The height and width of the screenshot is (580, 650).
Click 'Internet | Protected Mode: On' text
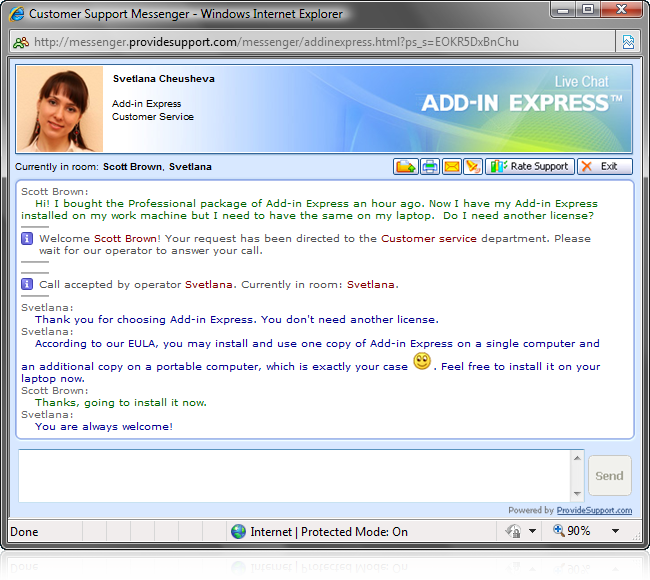coord(329,532)
